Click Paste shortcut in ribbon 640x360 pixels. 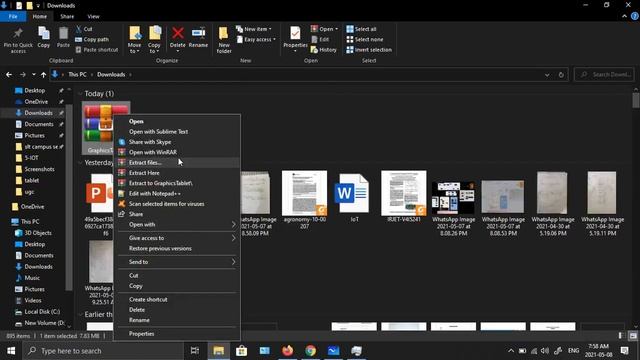pos(97,50)
